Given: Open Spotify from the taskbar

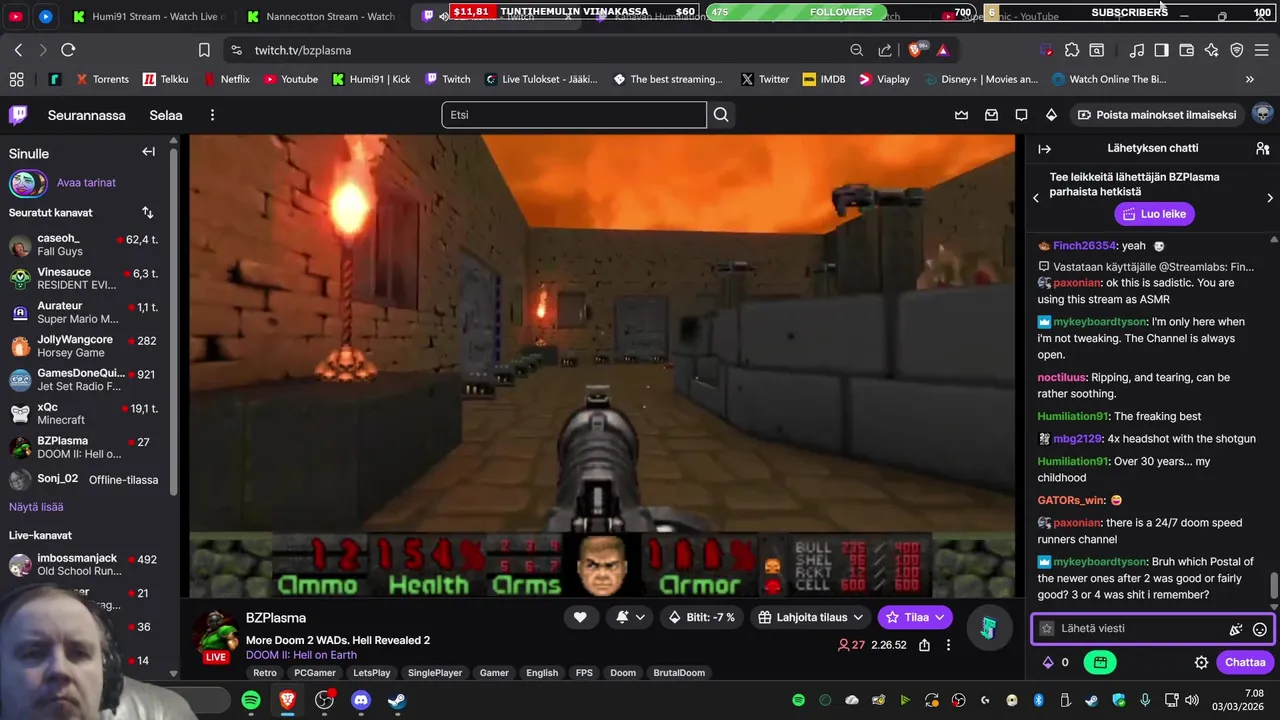Looking at the screenshot, I should (x=251, y=700).
